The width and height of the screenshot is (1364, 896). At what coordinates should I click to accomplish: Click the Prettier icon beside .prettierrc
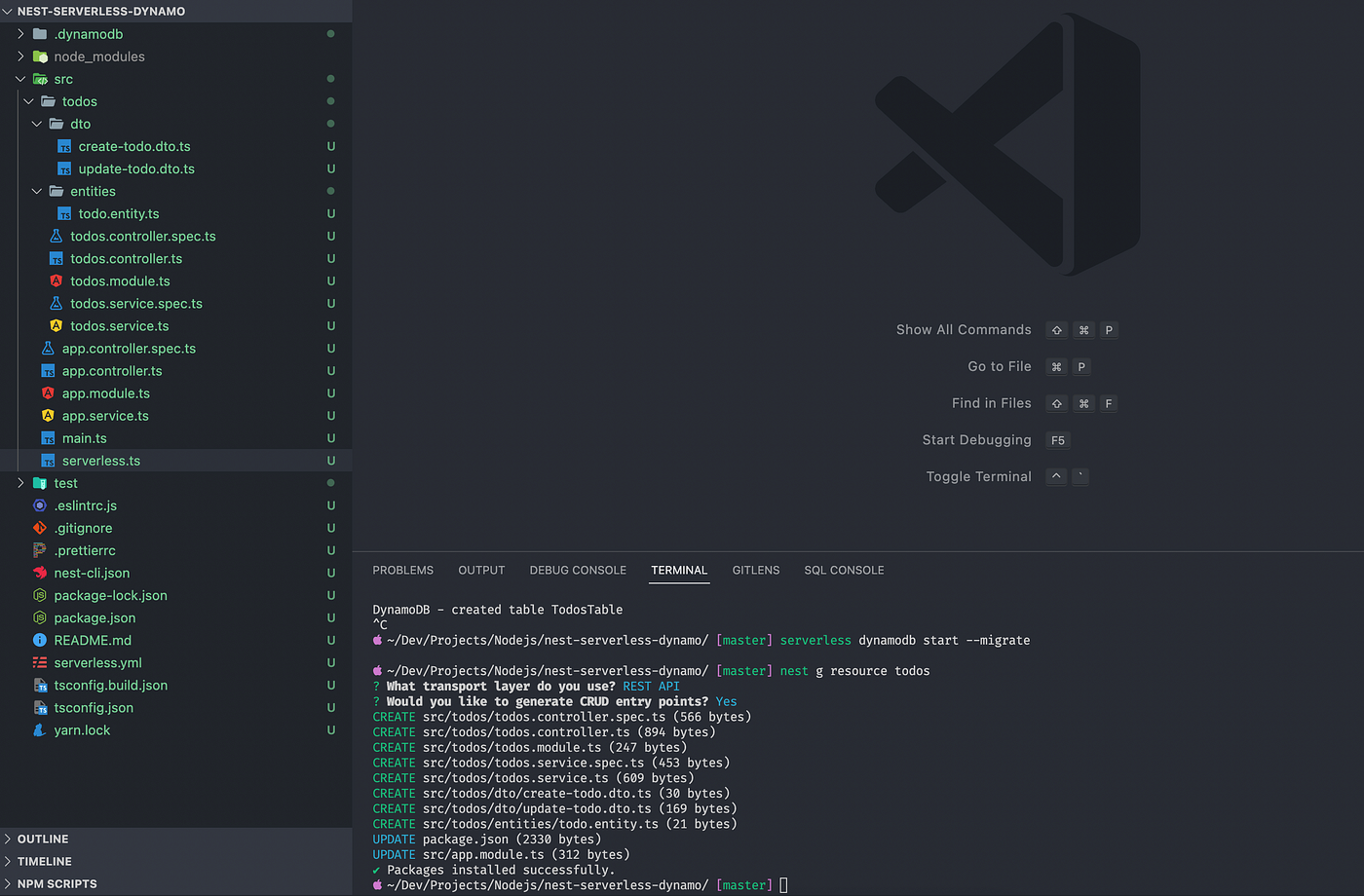point(40,550)
